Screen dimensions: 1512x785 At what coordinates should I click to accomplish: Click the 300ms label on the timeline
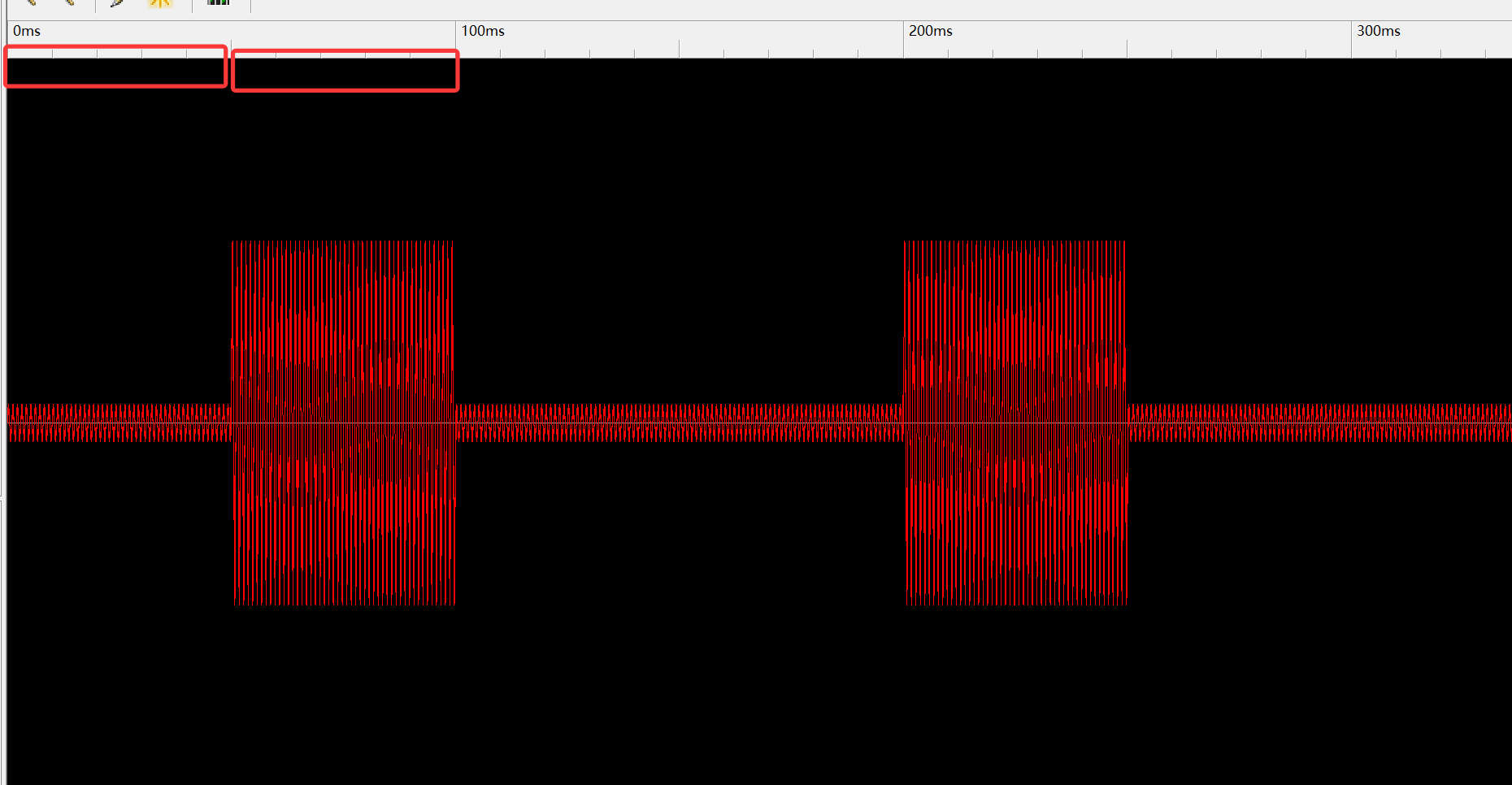(1378, 31)
